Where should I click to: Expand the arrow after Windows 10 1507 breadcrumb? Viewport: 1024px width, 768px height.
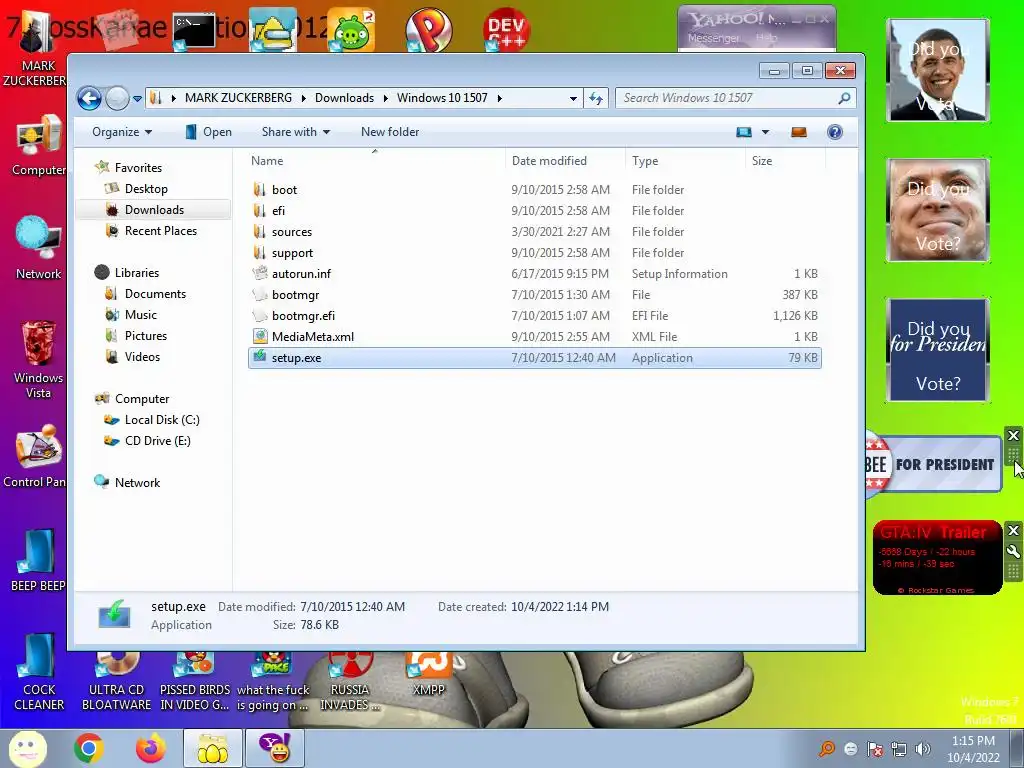click(500, 99)
